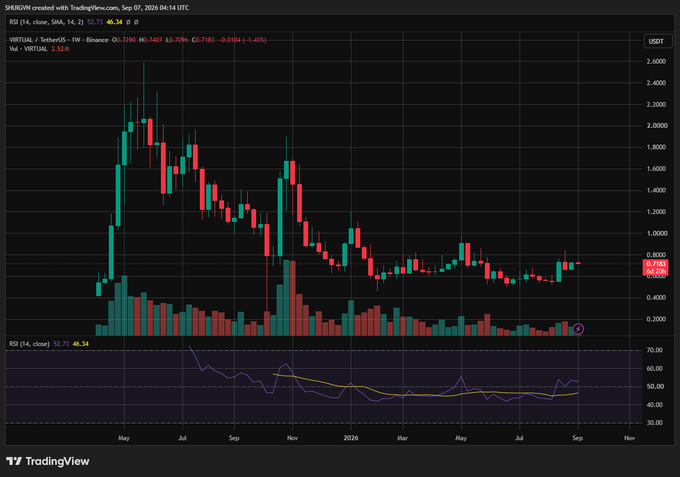The width and height of the screenshot is (680, 477).
Task: Click the purple lightning bolt icon
Action: click(578, 329)
